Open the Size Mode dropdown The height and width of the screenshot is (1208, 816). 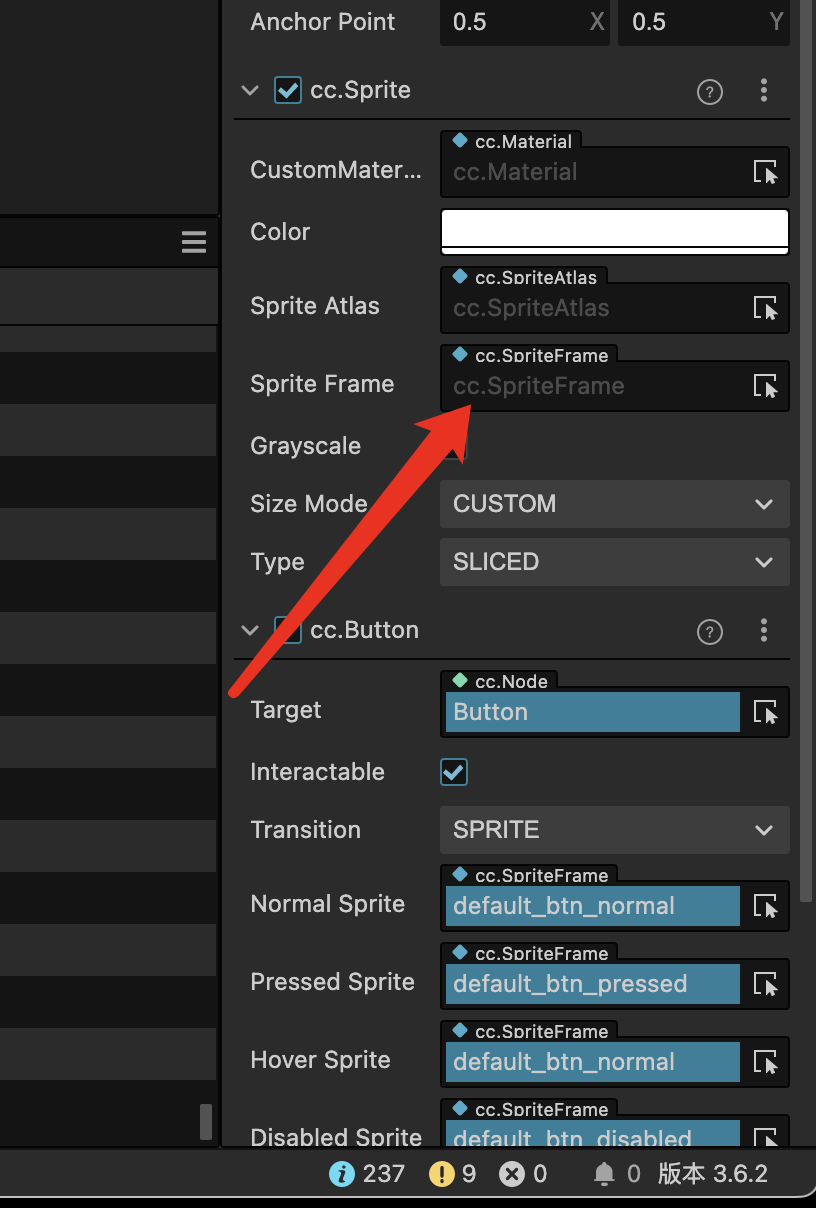614,504
